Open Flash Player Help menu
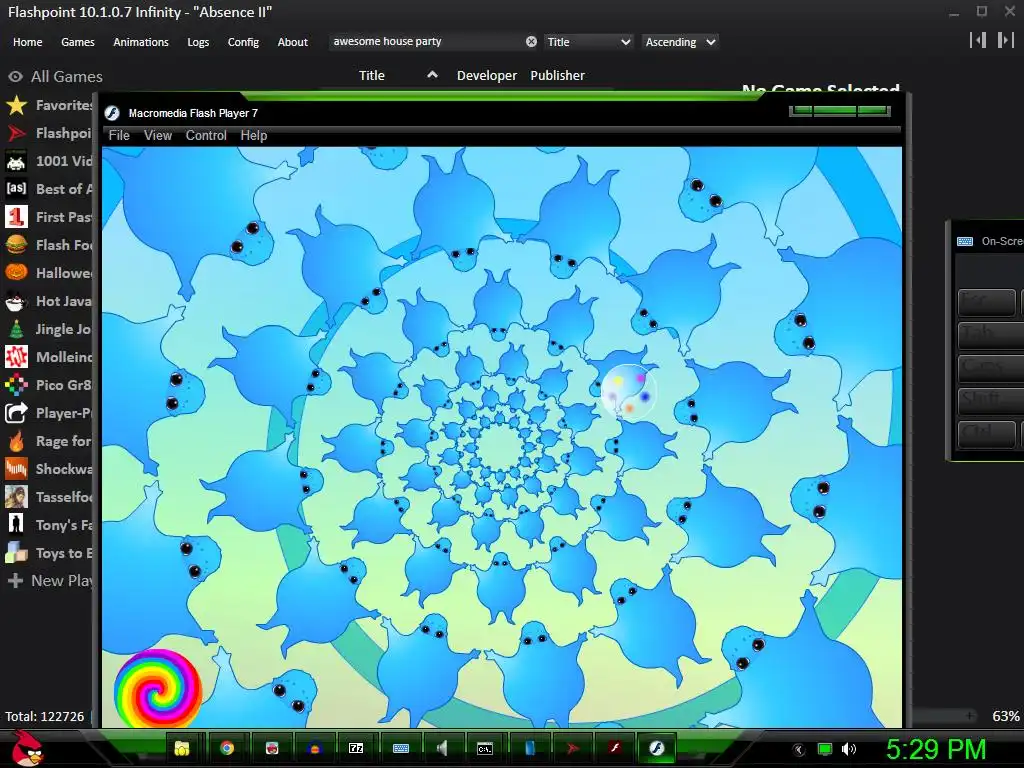This screenshot has height=768, width=1024. (x=253, y=135)
